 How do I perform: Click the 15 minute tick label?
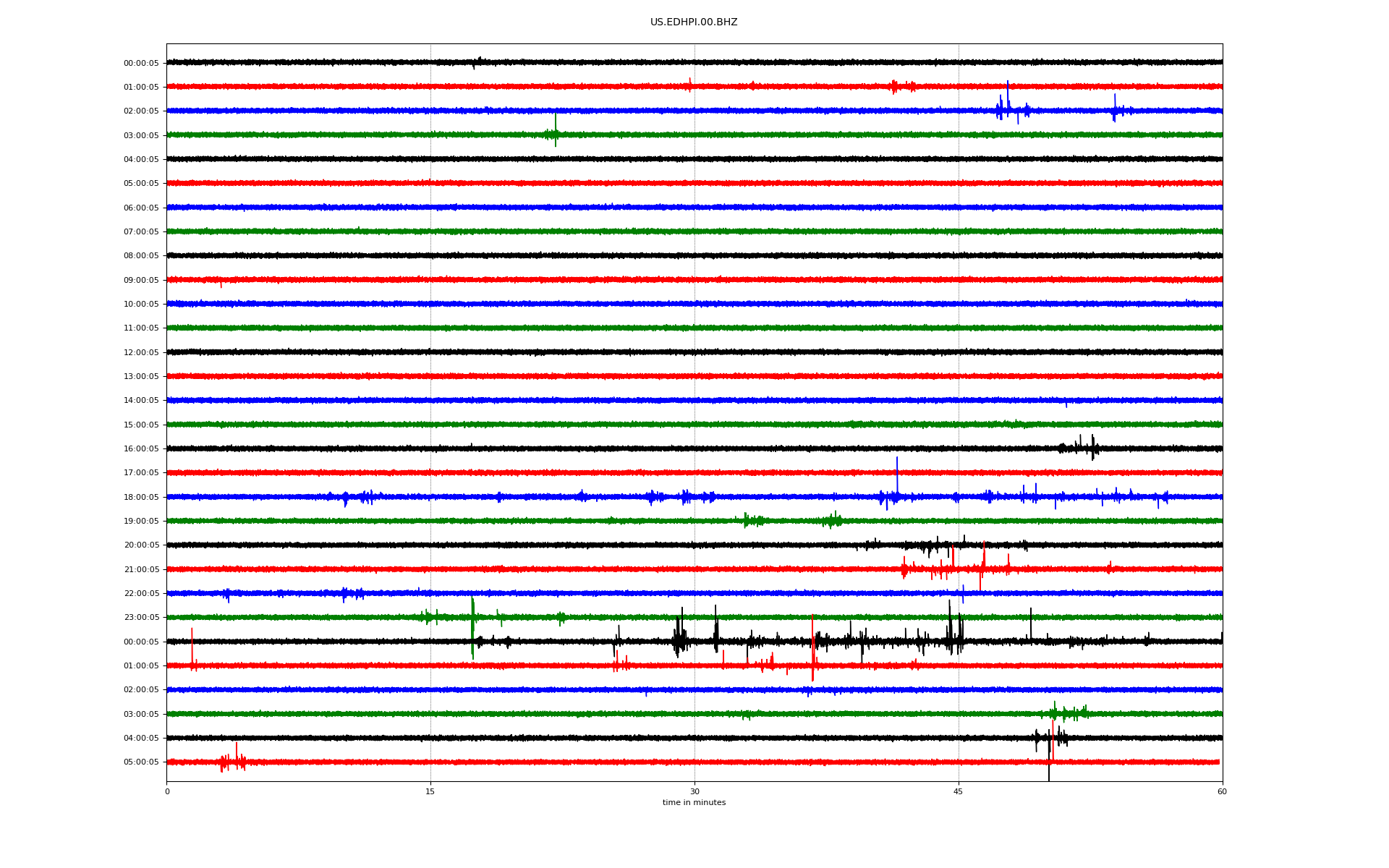pos(430,791)
